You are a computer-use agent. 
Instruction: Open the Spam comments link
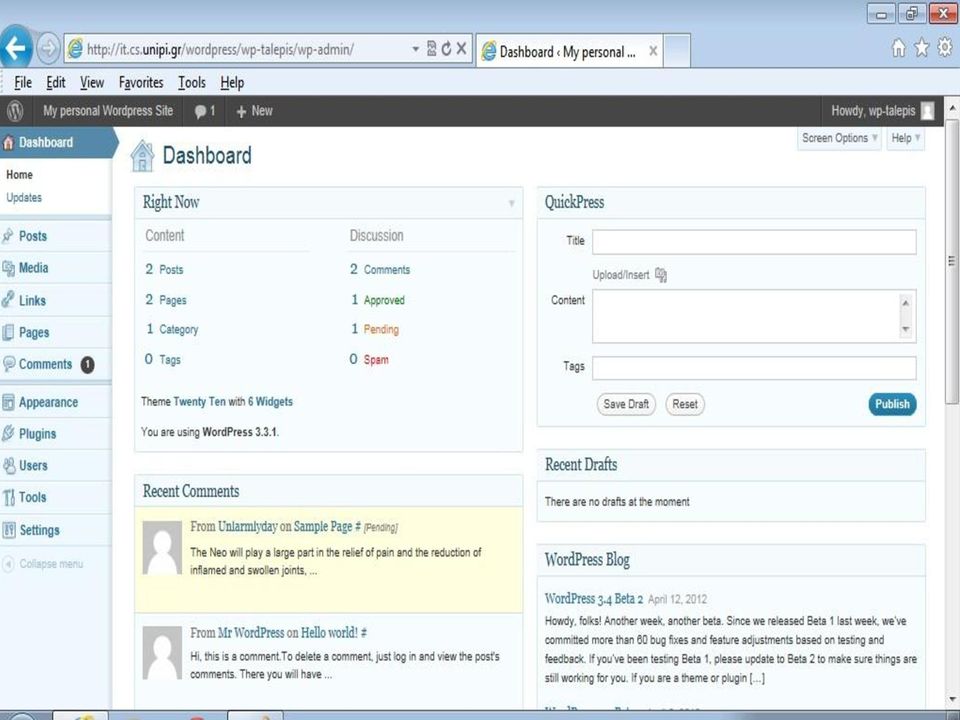tap(376, 359)
